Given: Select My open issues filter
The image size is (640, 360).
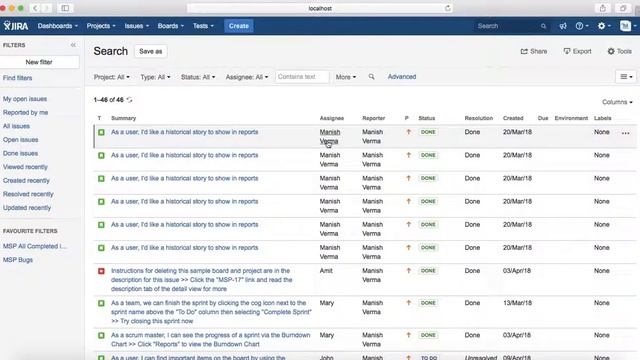Looking at the screenshot, I should coord(25,99).
